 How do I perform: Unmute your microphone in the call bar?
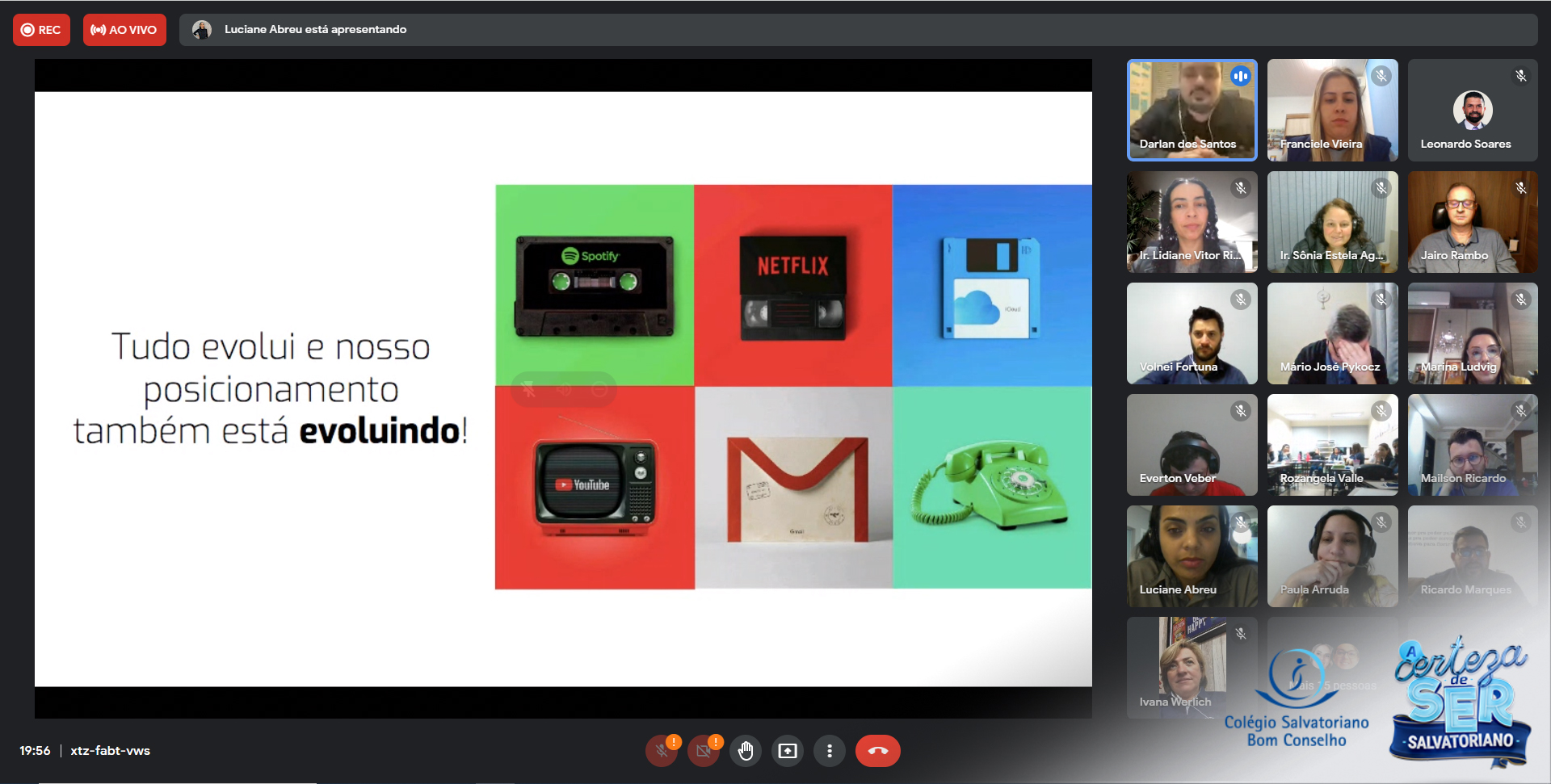click(662, 751)
